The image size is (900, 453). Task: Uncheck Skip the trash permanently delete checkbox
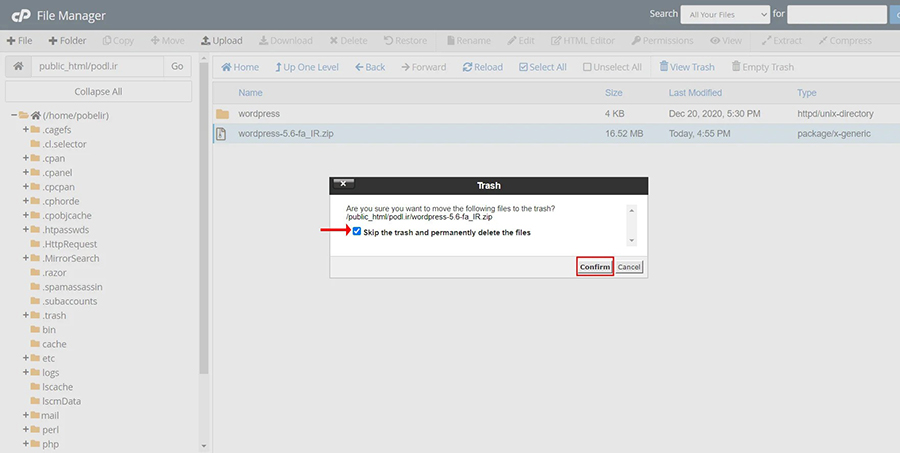pos(357,232)
